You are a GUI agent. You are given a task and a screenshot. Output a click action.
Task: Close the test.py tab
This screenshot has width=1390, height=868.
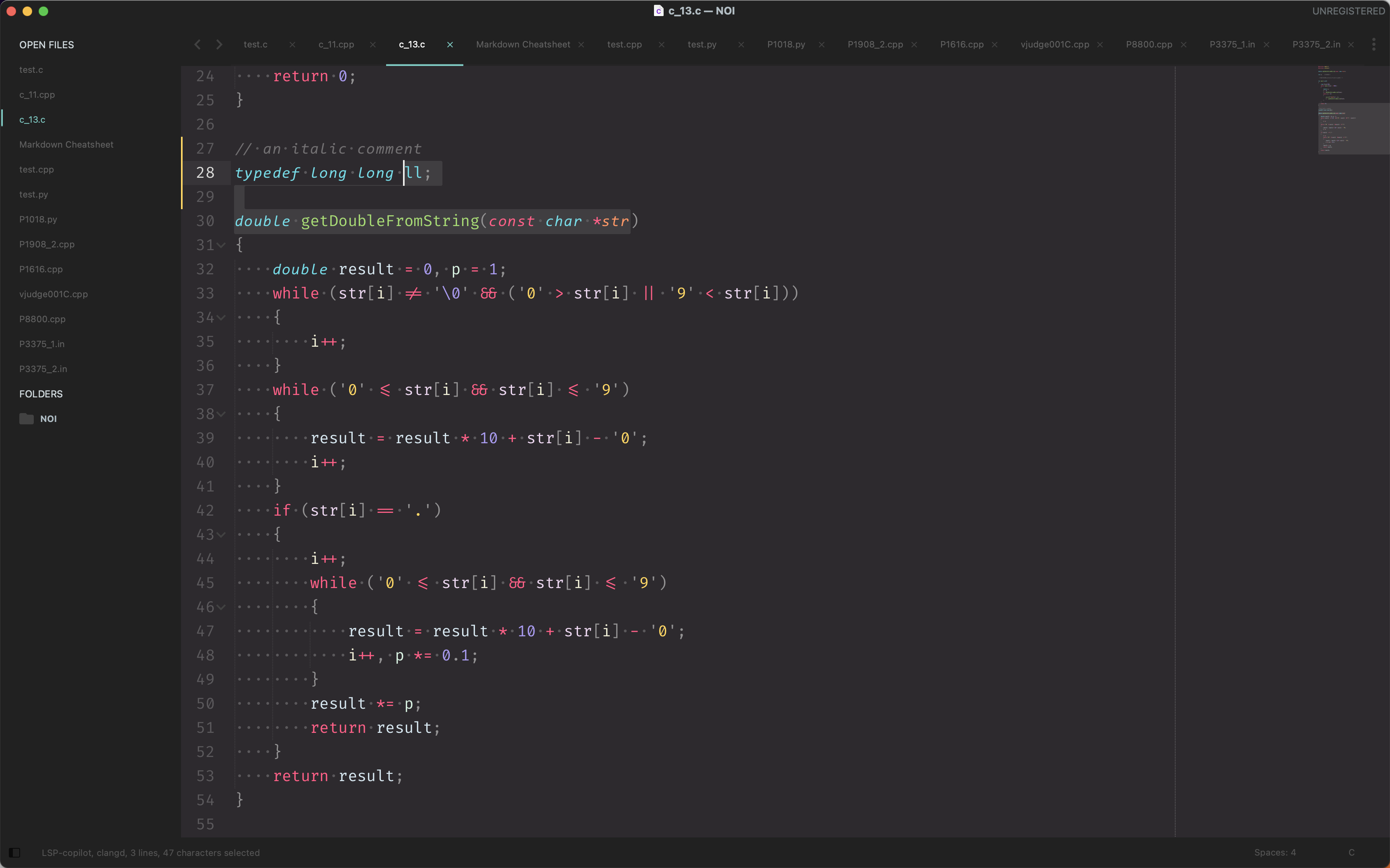tap(741, 45)
